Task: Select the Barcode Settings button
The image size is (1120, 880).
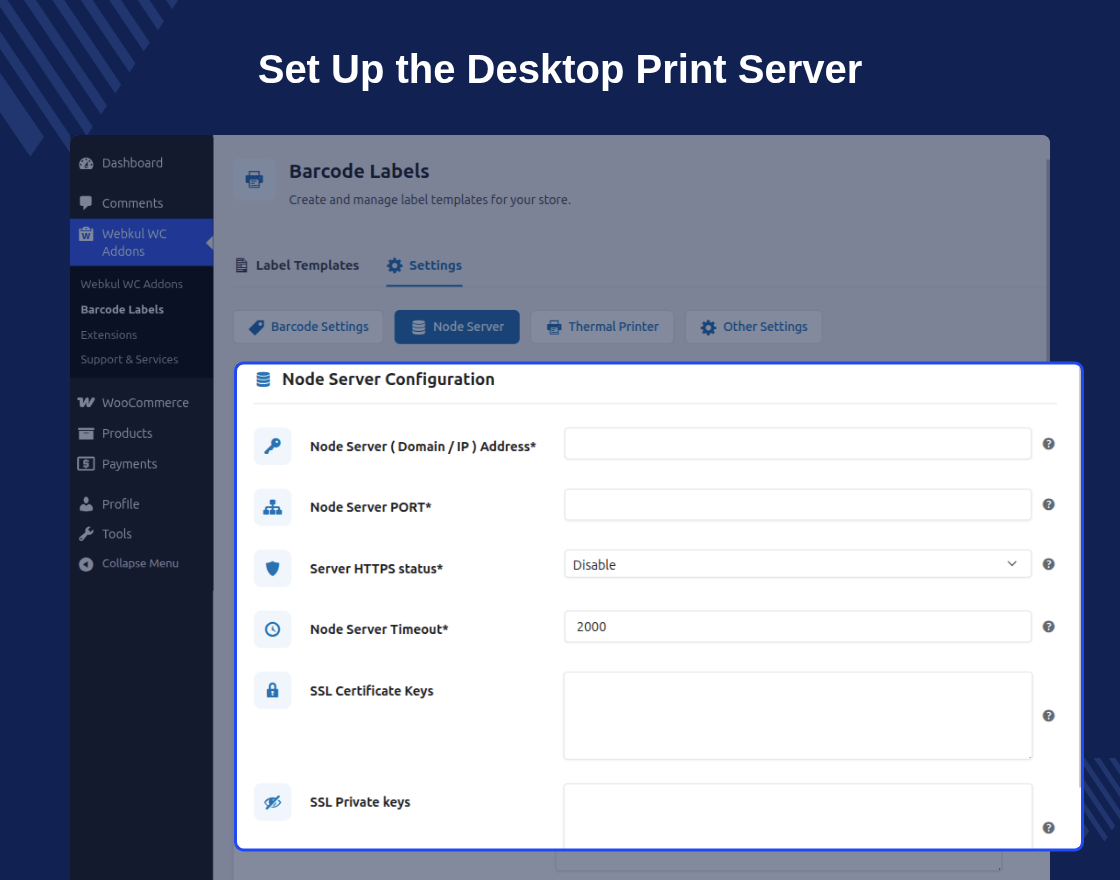Action: pos(309,327)
